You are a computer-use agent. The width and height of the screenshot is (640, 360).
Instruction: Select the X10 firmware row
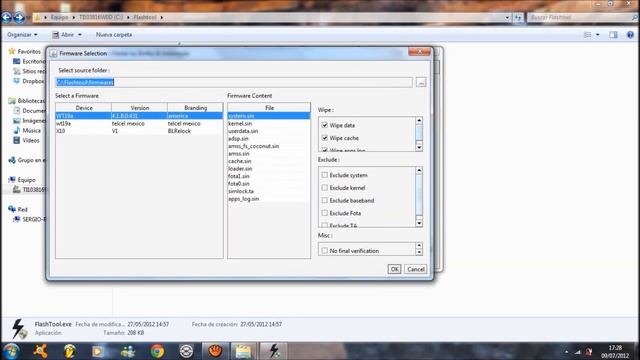tap(139, 131)
